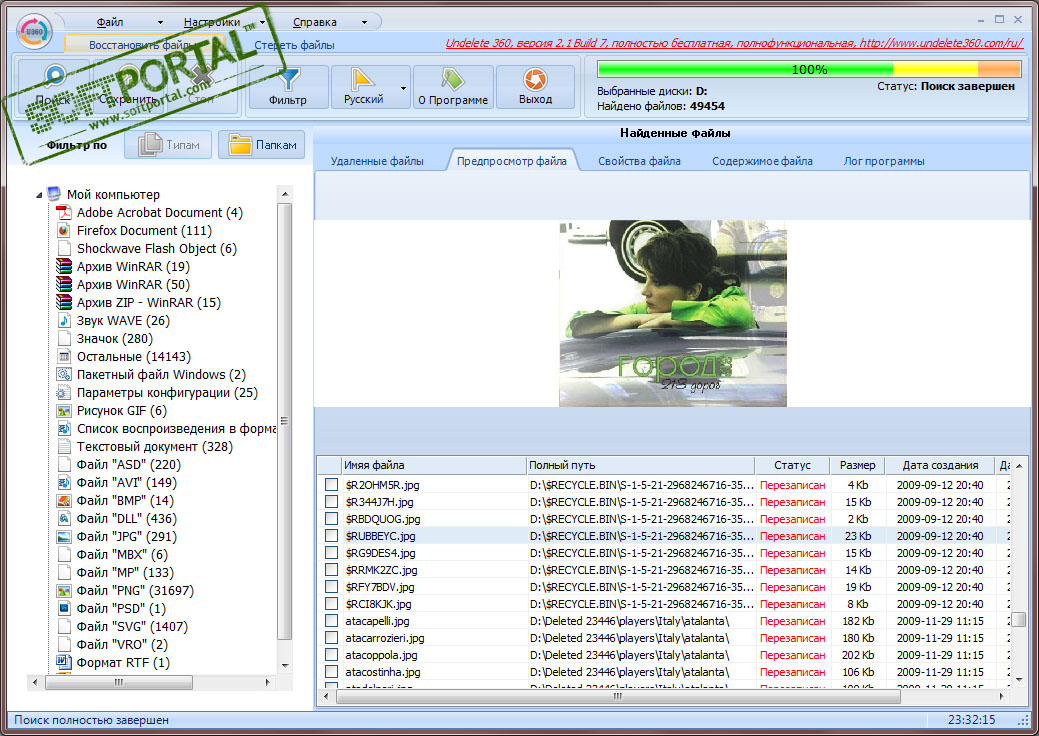Check the box for $RG9DES4.jpg
Image resolution: width=1039 pixels, height=736 pixels.
(x=331, y=553)
